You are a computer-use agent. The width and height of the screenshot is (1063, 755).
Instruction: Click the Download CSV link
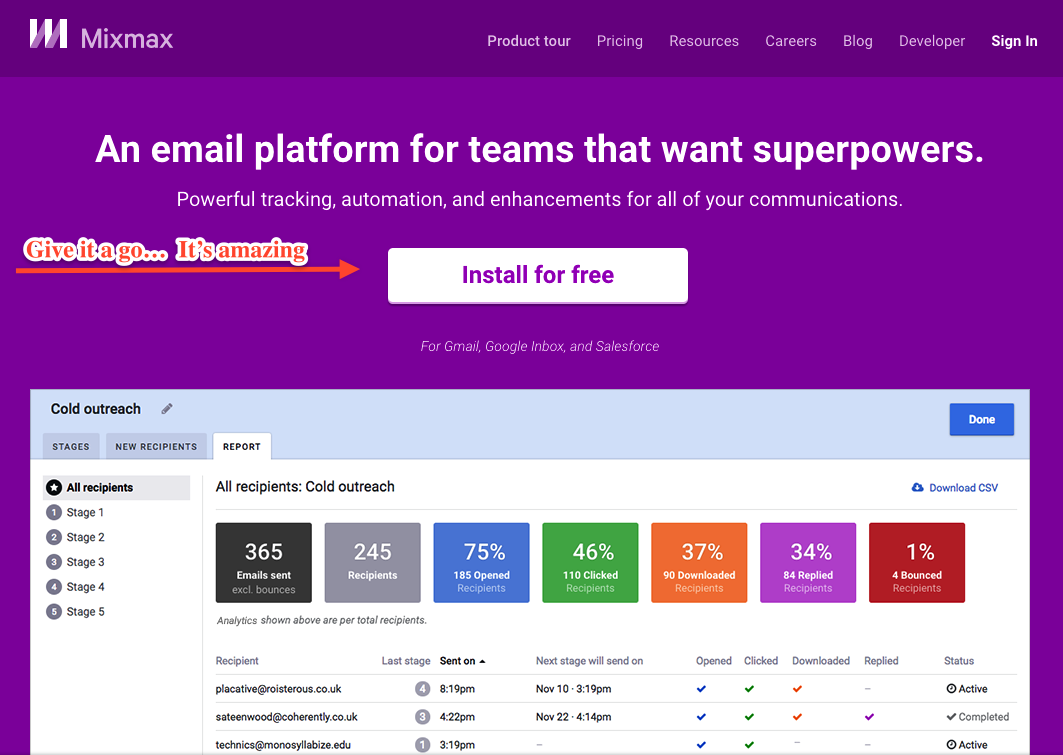click(x=955, y=487)
